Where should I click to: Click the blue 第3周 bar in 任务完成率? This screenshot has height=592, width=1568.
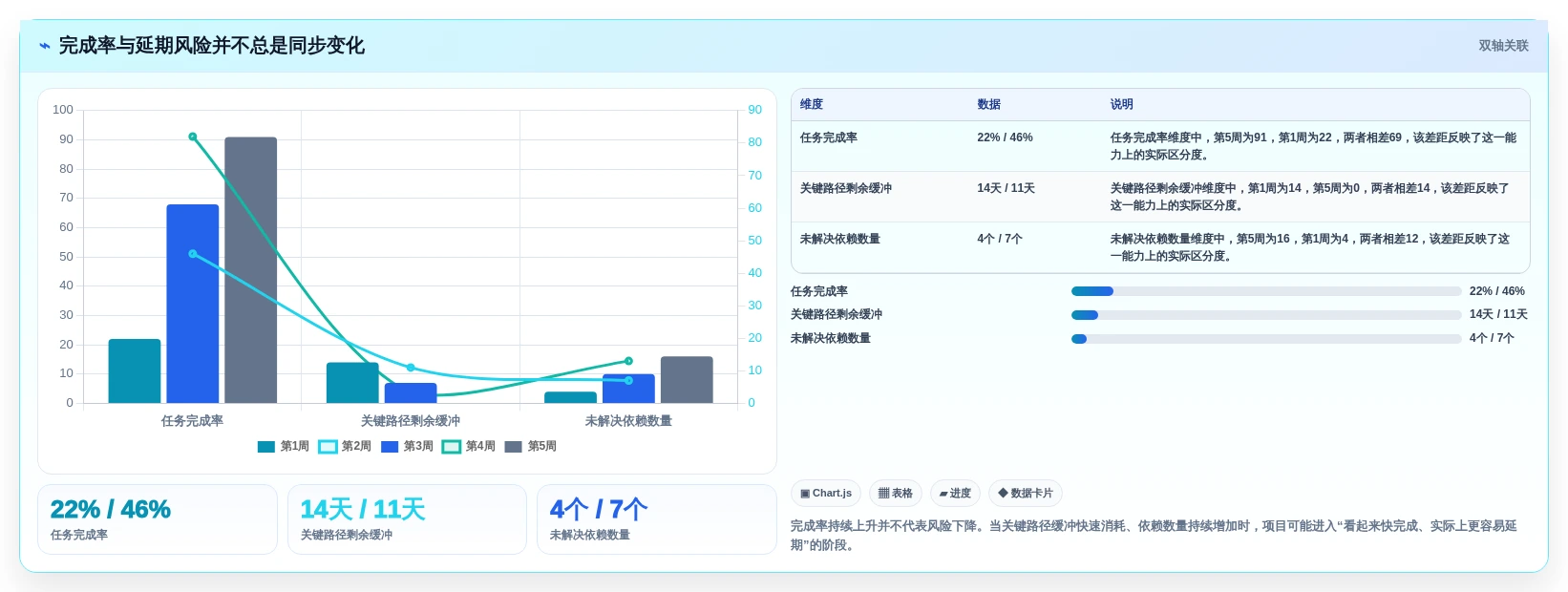click(193, 304)
